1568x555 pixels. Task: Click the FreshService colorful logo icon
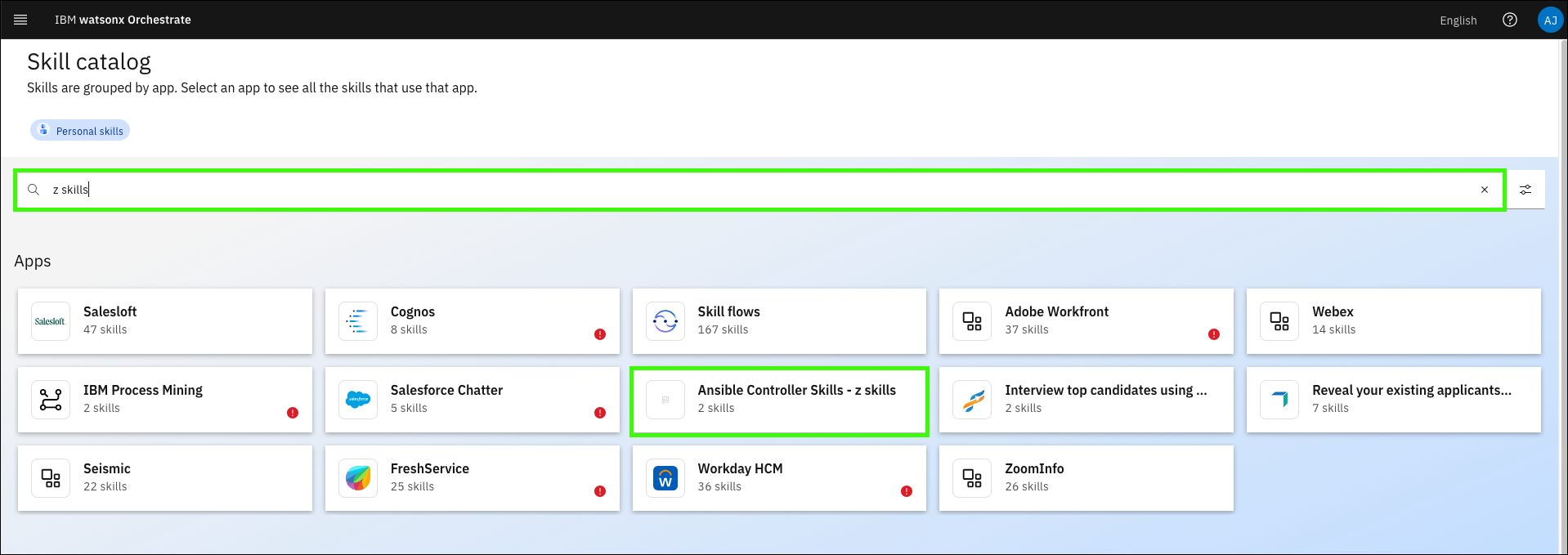pos(358,478)
